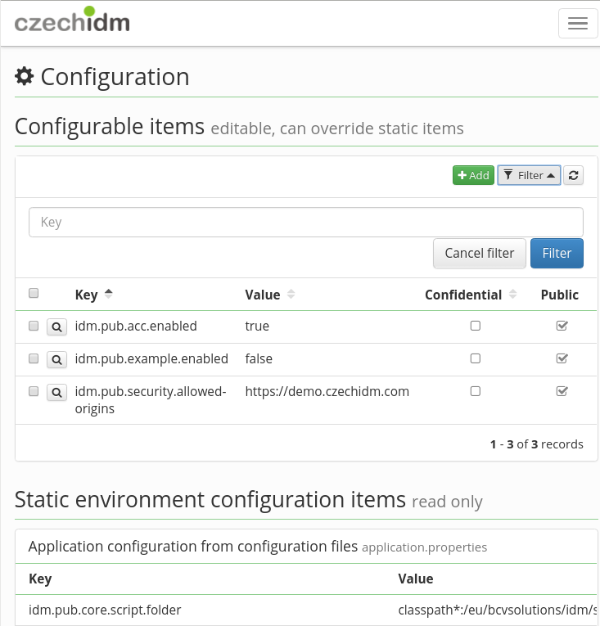600x626 pixels.
Task: Collapse the Filter dropdown toggle
Action: [529, 175]
